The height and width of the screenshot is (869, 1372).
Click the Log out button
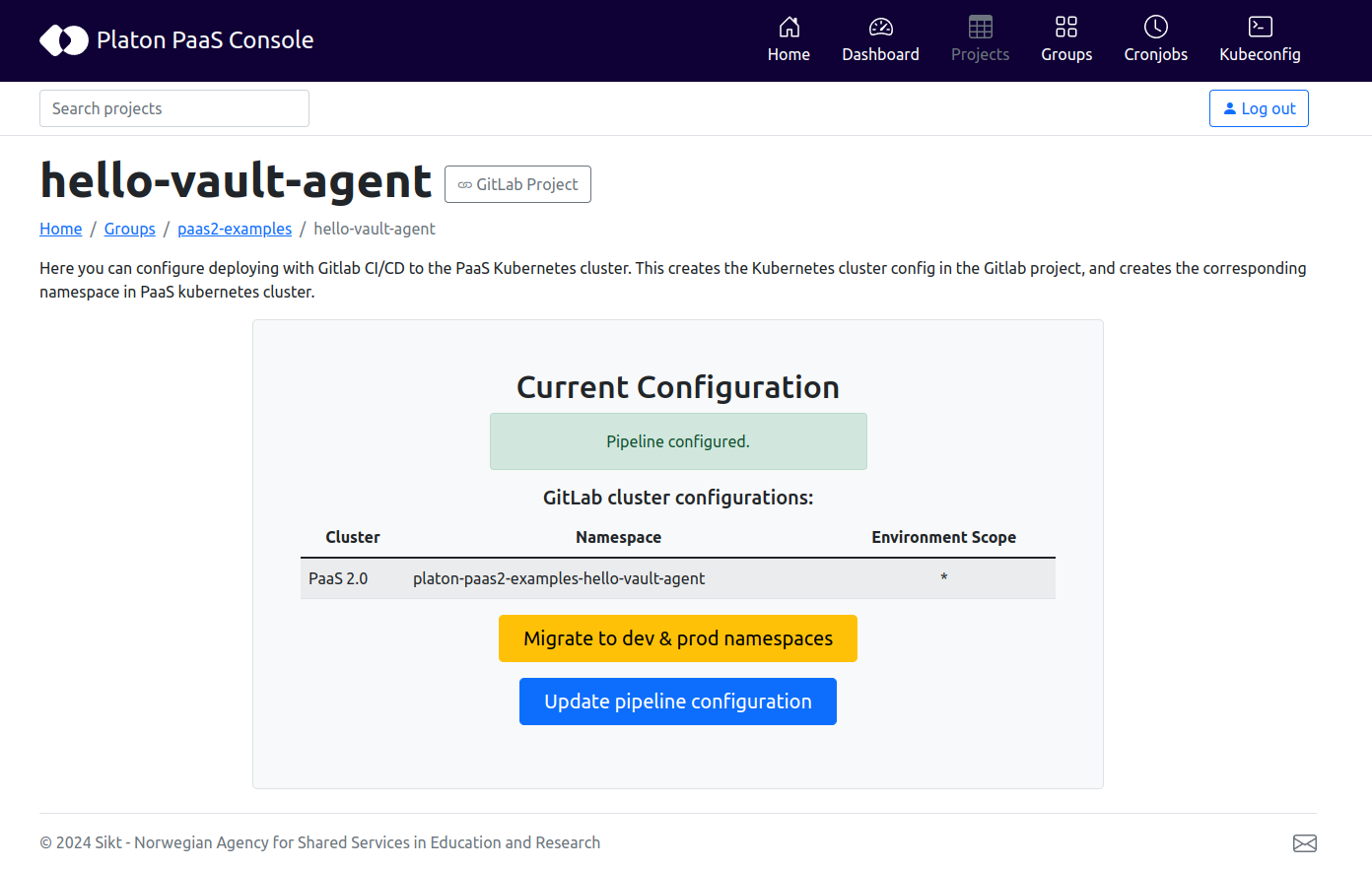[1259, 108]
